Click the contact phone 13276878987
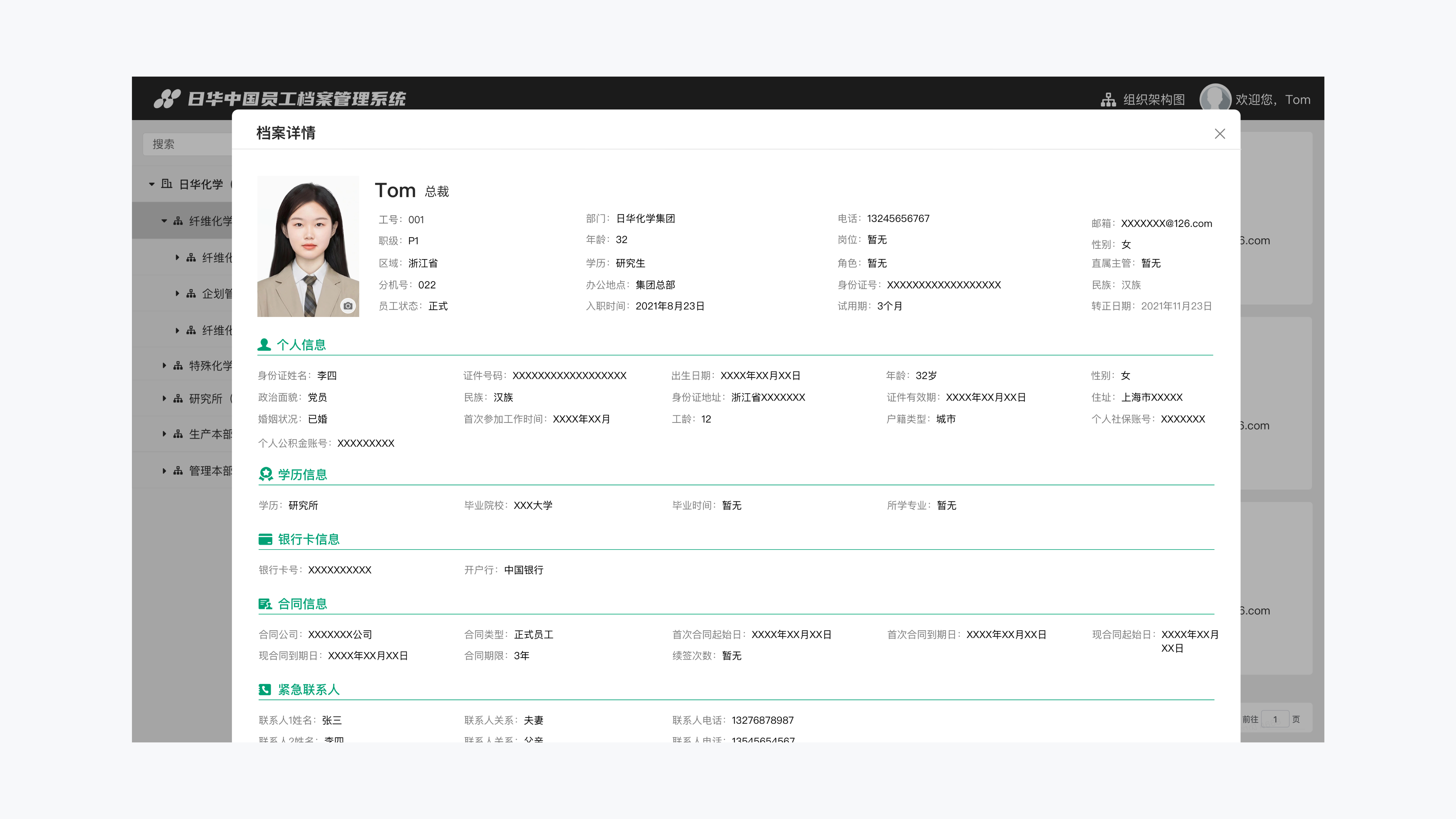The height and width of the screenshot is (819, 1456). point(762,721)
